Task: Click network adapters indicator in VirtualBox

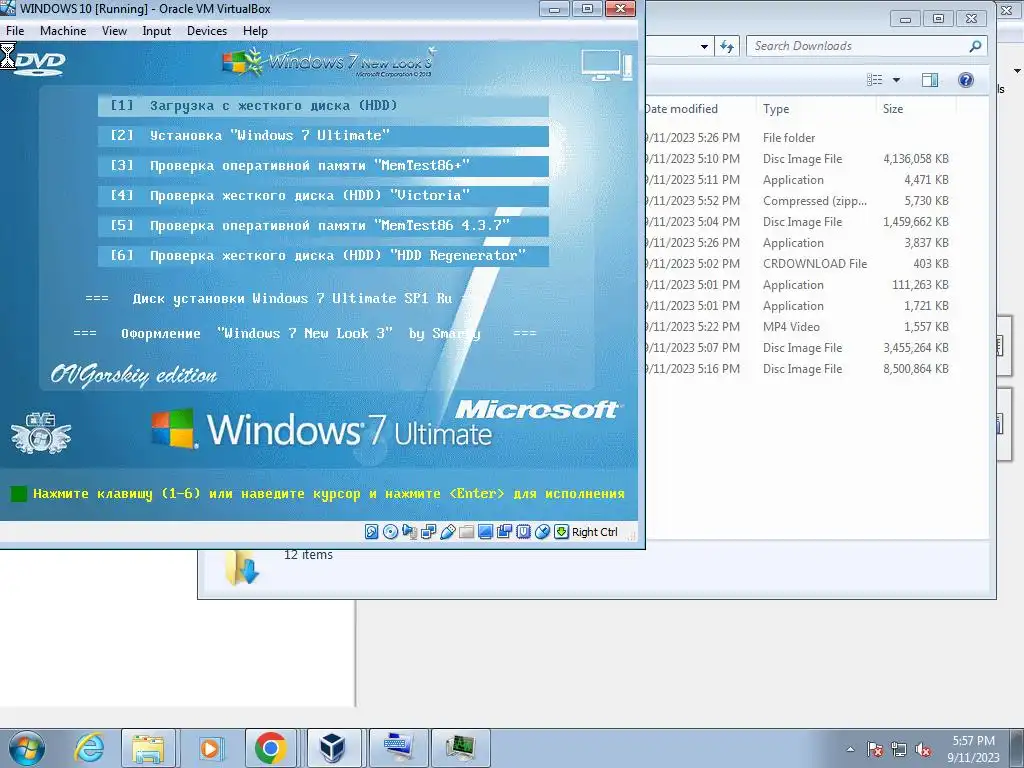Action: [428, 532]
